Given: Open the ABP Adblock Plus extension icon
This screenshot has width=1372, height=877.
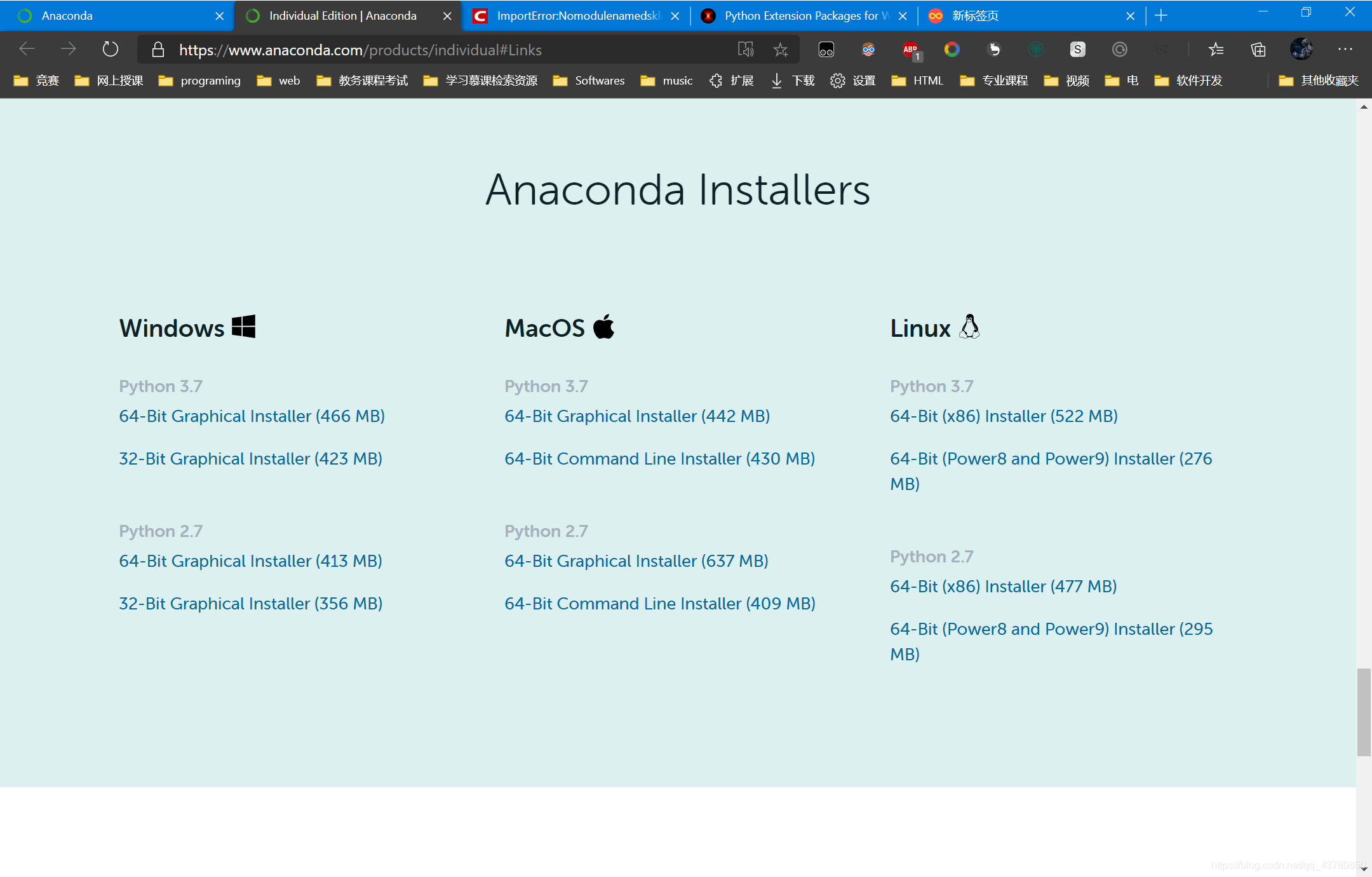Looking at the screenshot, I should (x=911, y=50).
